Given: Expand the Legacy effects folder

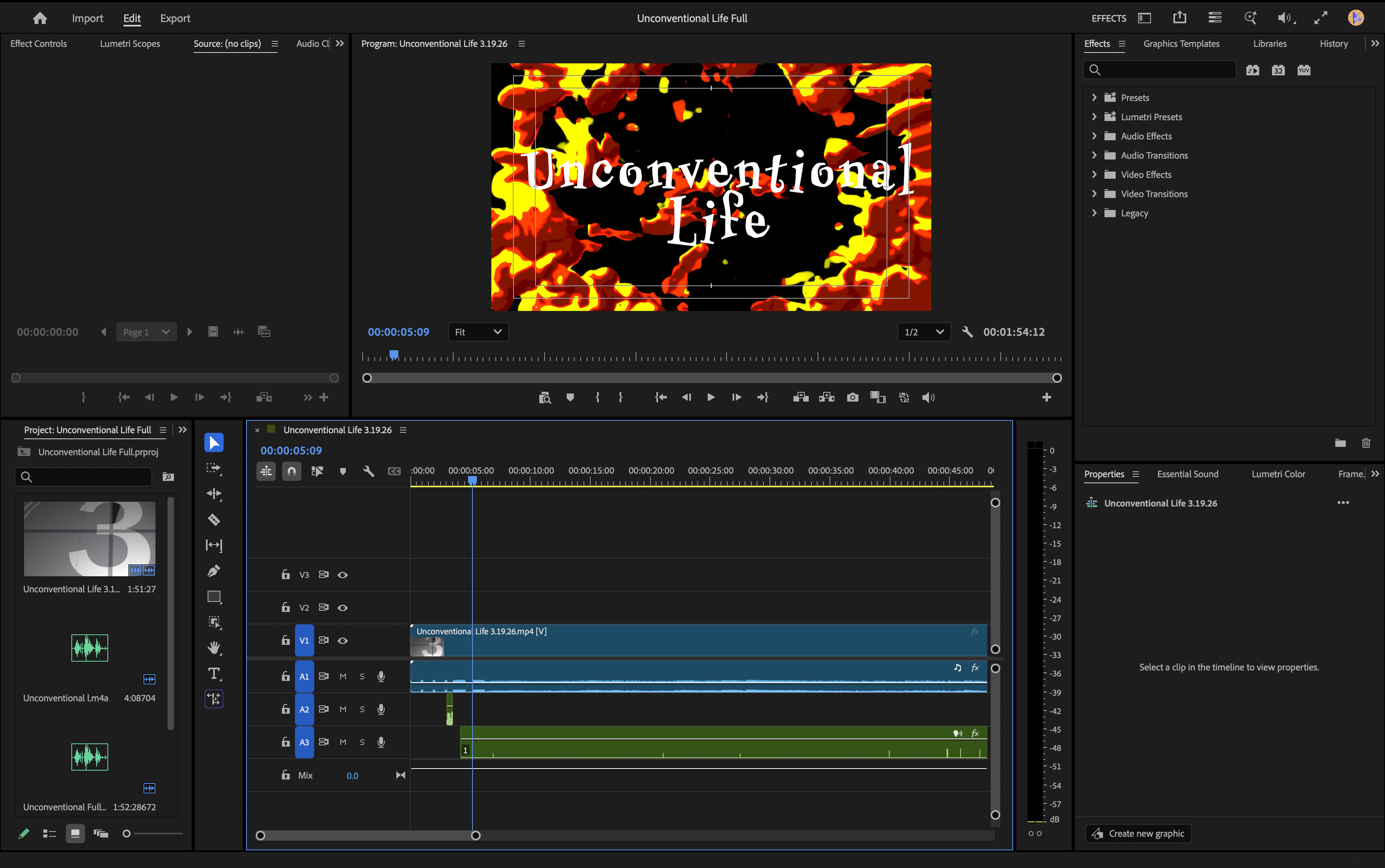Looking at the screenshot, I should click(x=1094, y=213).
